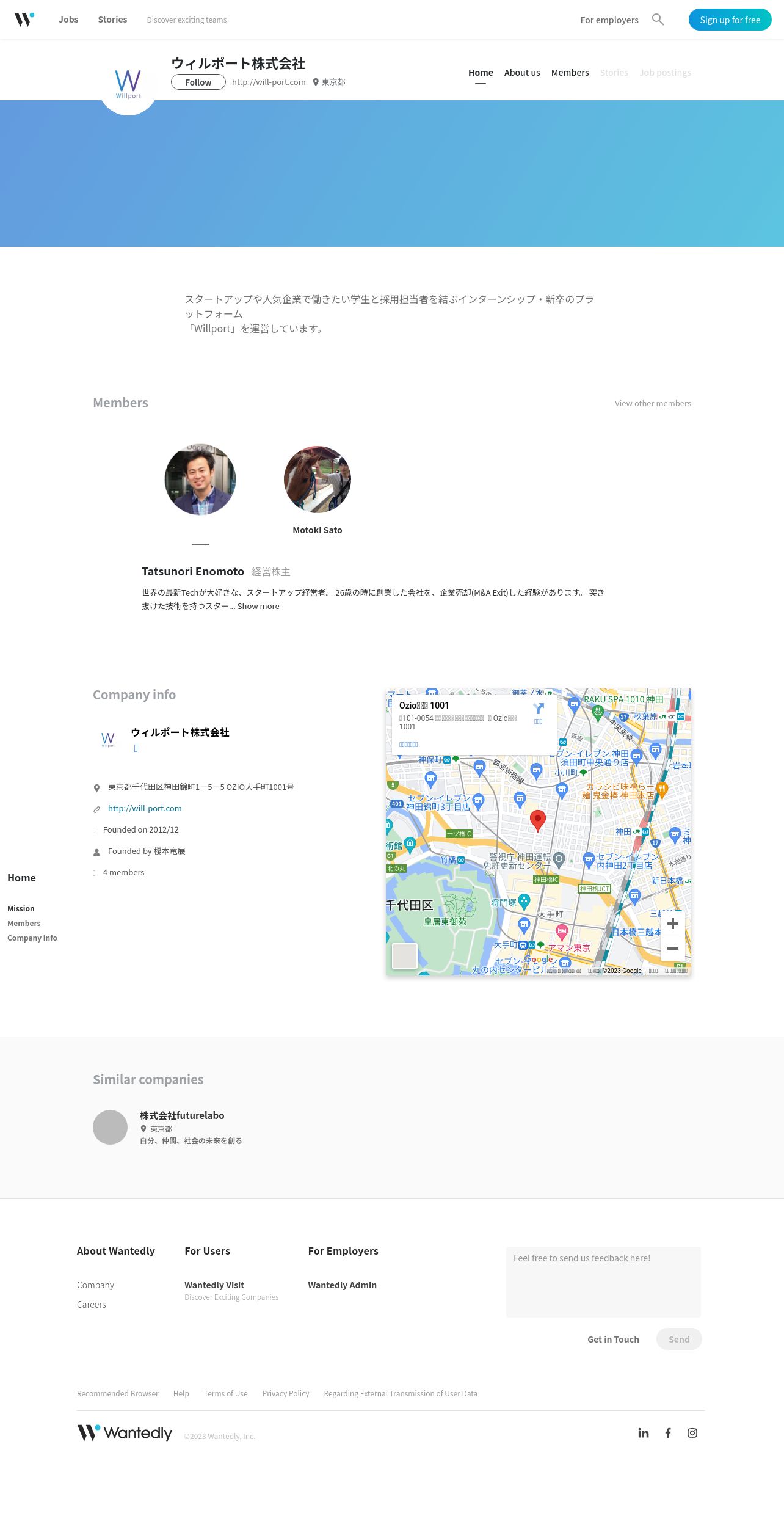The image size is (784, 1535).
Task: Click the red location pin on map
Action: click(x=537, y=821)
